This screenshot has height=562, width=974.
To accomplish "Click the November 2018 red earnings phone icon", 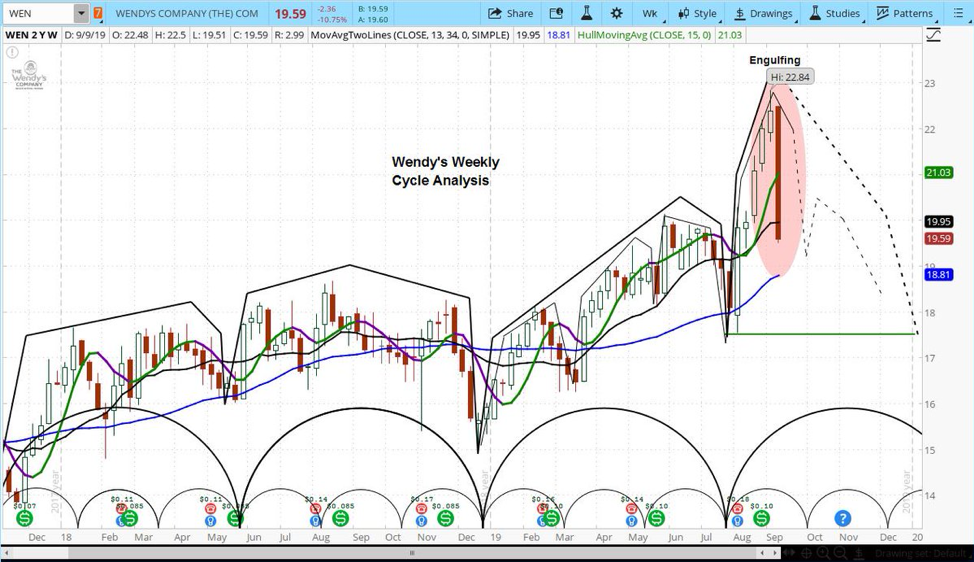I will [421, 509].
